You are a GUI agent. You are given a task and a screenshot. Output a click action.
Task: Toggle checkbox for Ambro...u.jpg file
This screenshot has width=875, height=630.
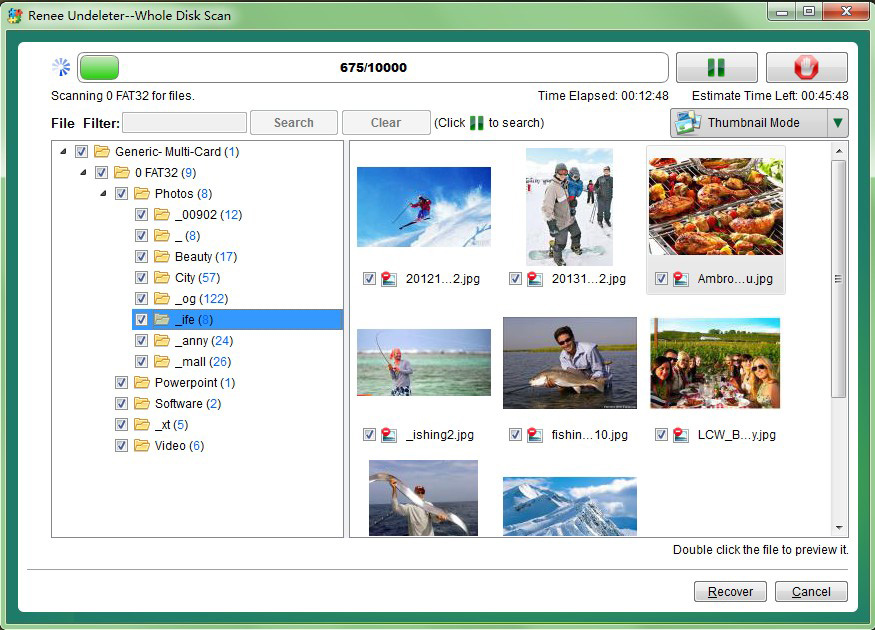point(661,279)
